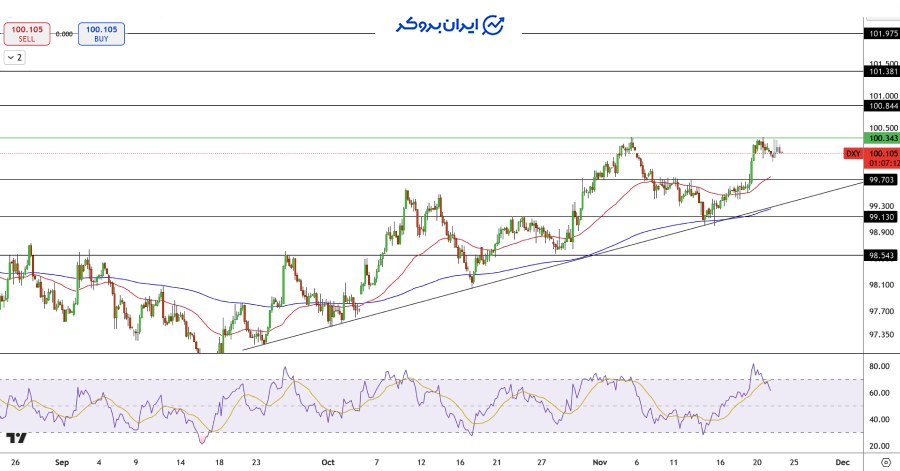Click the Oct label on time axis
Image resolution: width=900 pixels, height=471 pixels.
[327, 463]
